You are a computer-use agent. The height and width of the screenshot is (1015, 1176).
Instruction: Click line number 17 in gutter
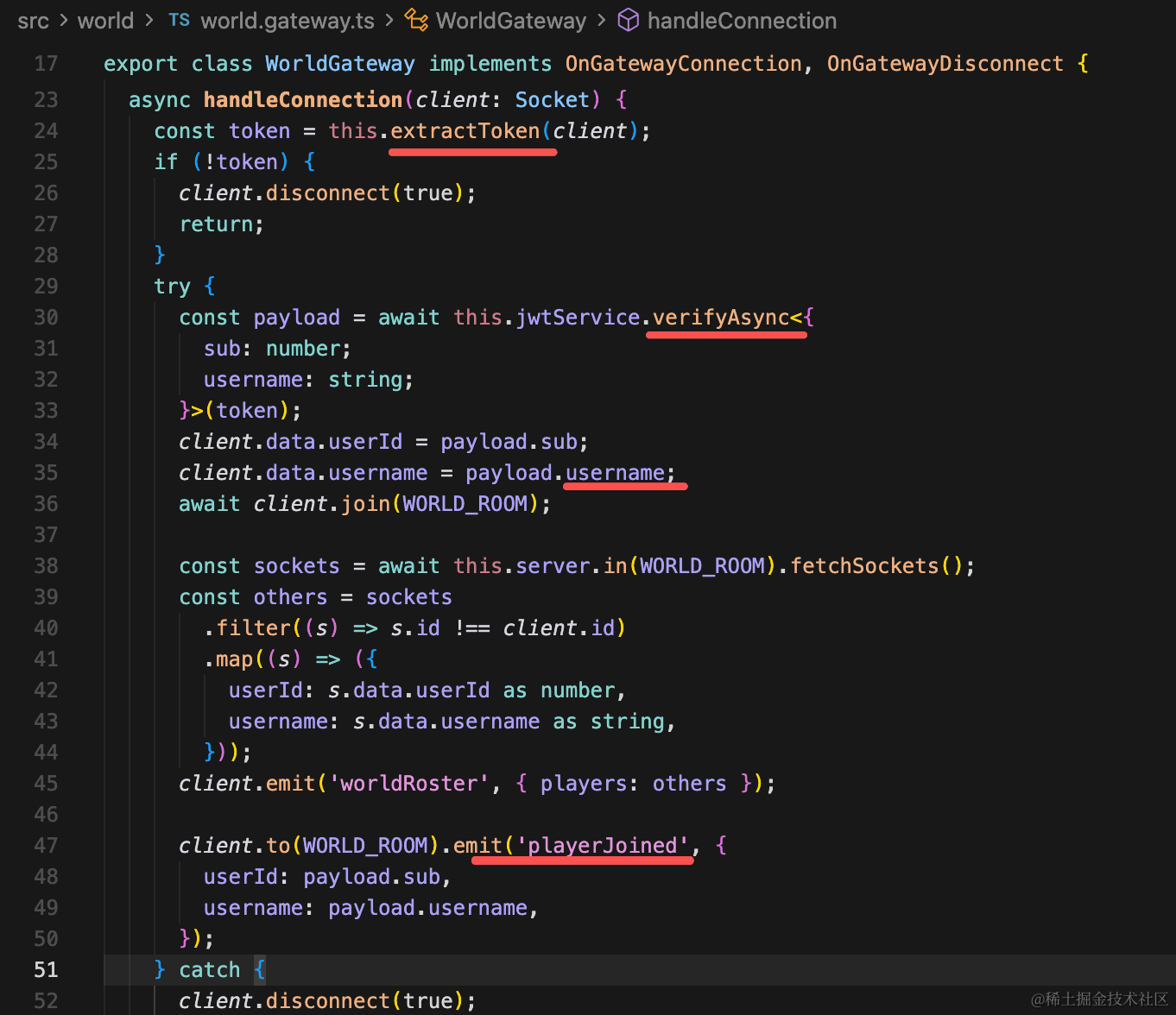coord(46,64)
